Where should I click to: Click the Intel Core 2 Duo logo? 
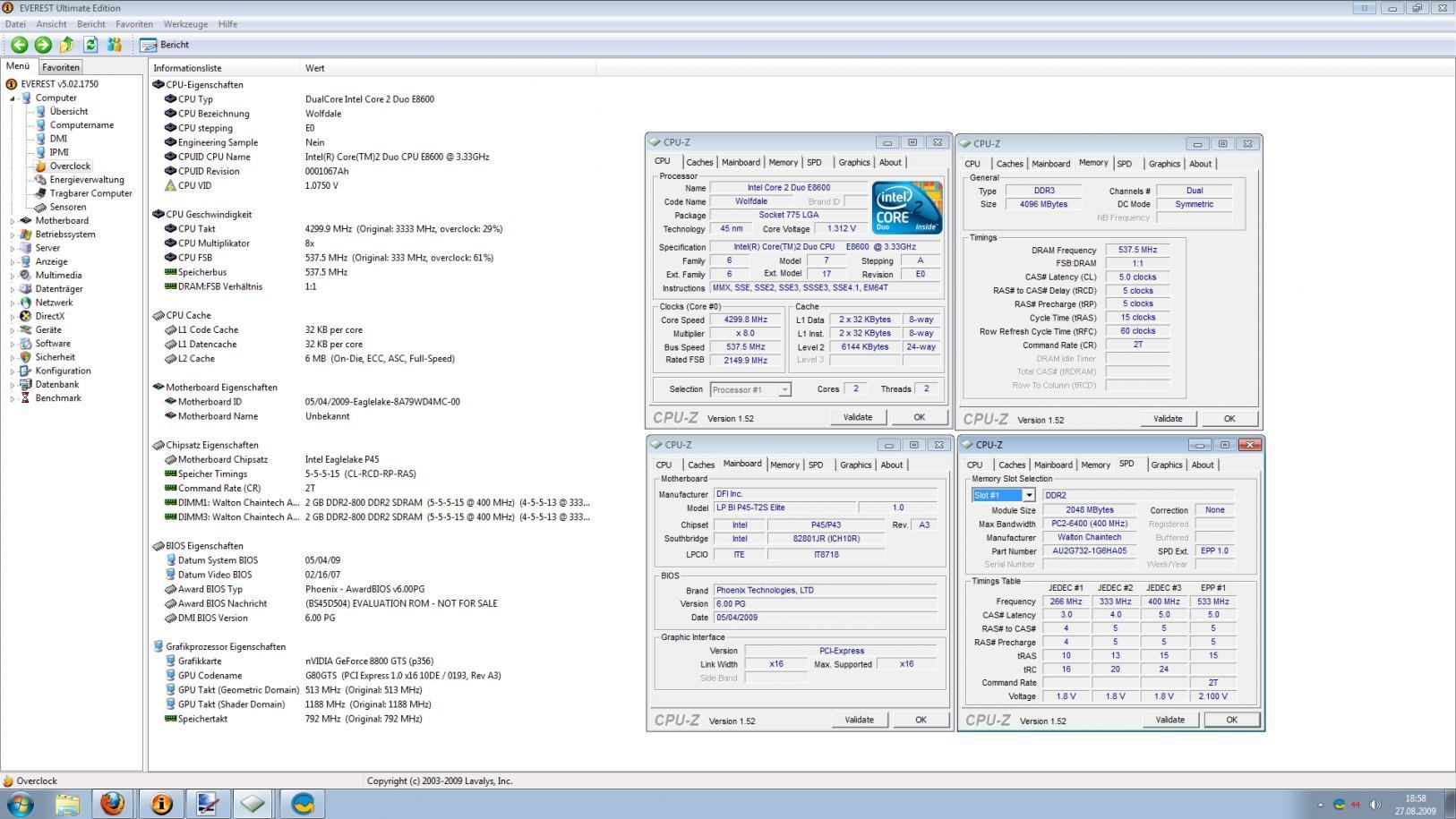click(x=907, y=208)
